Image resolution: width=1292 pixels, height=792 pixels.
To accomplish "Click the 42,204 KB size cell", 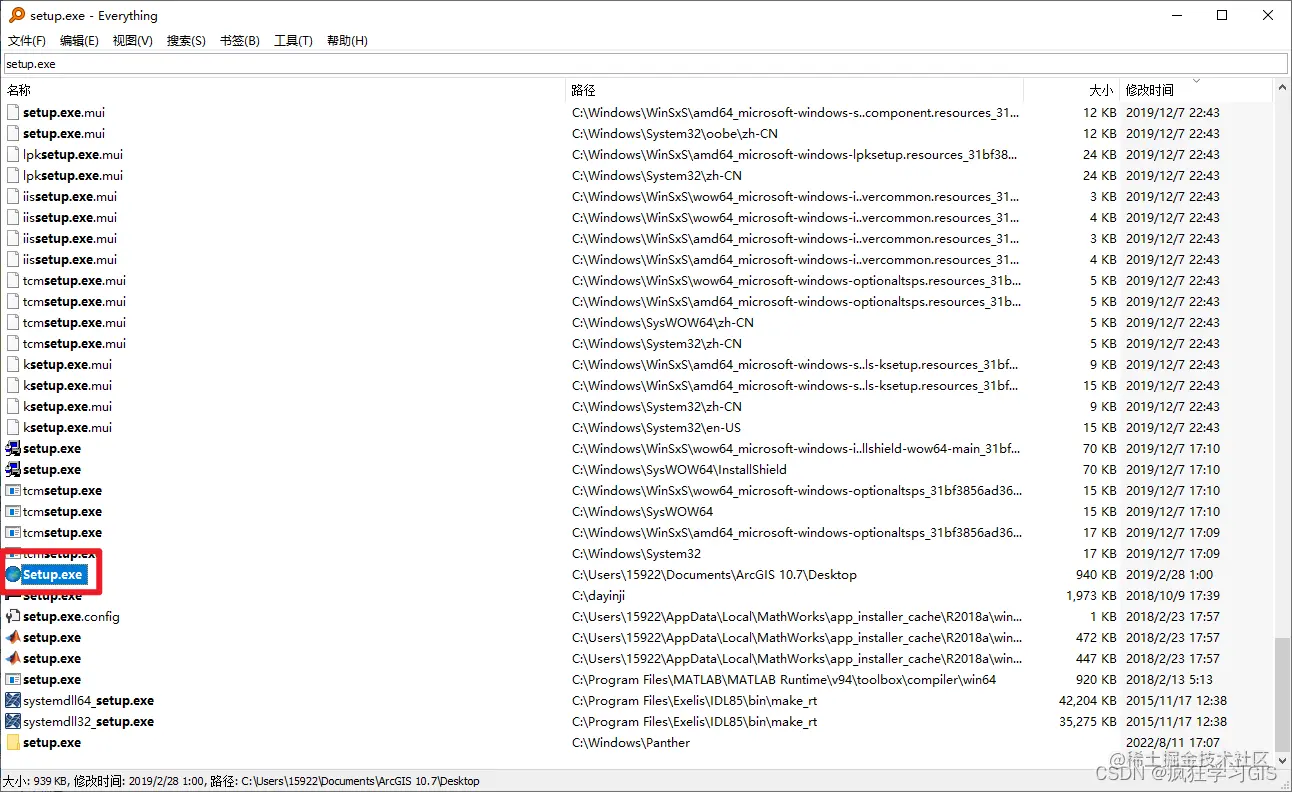I will click(1087, 701).
